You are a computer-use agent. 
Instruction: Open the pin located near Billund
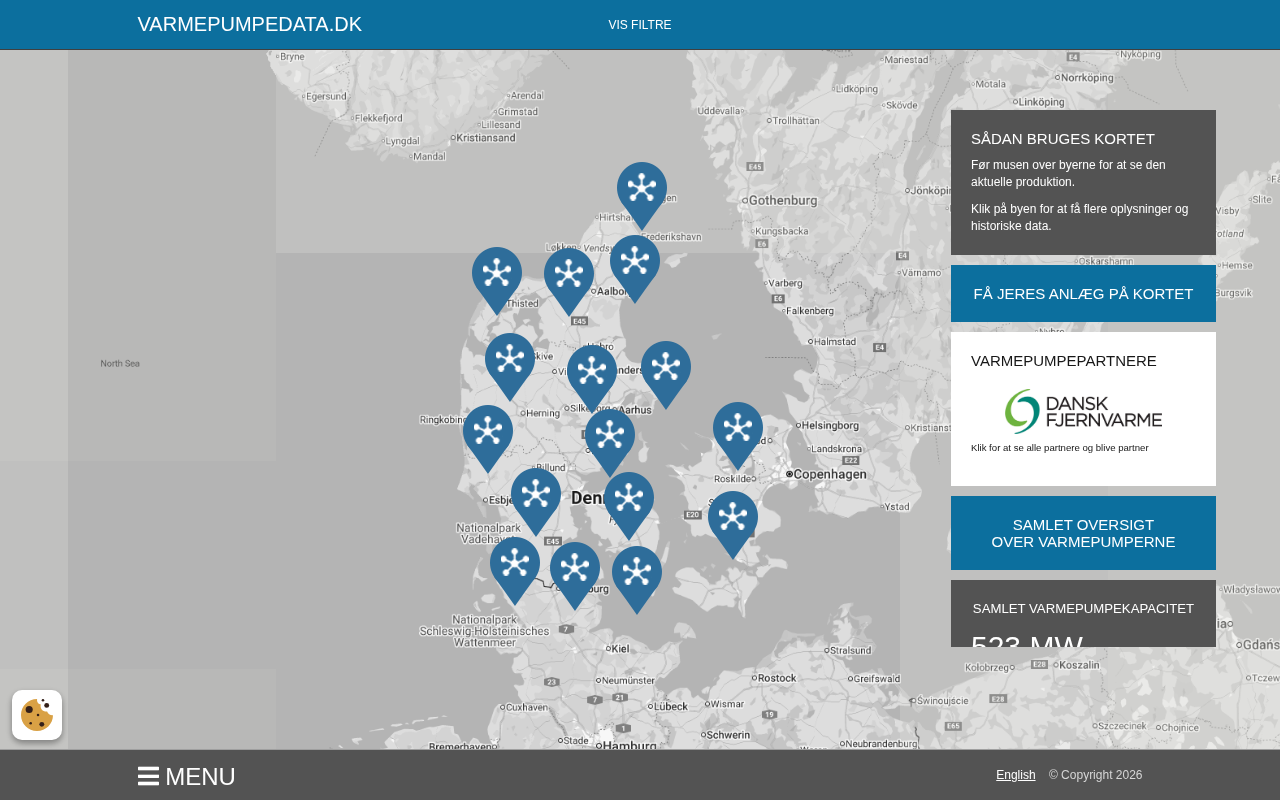coord(536,496)
